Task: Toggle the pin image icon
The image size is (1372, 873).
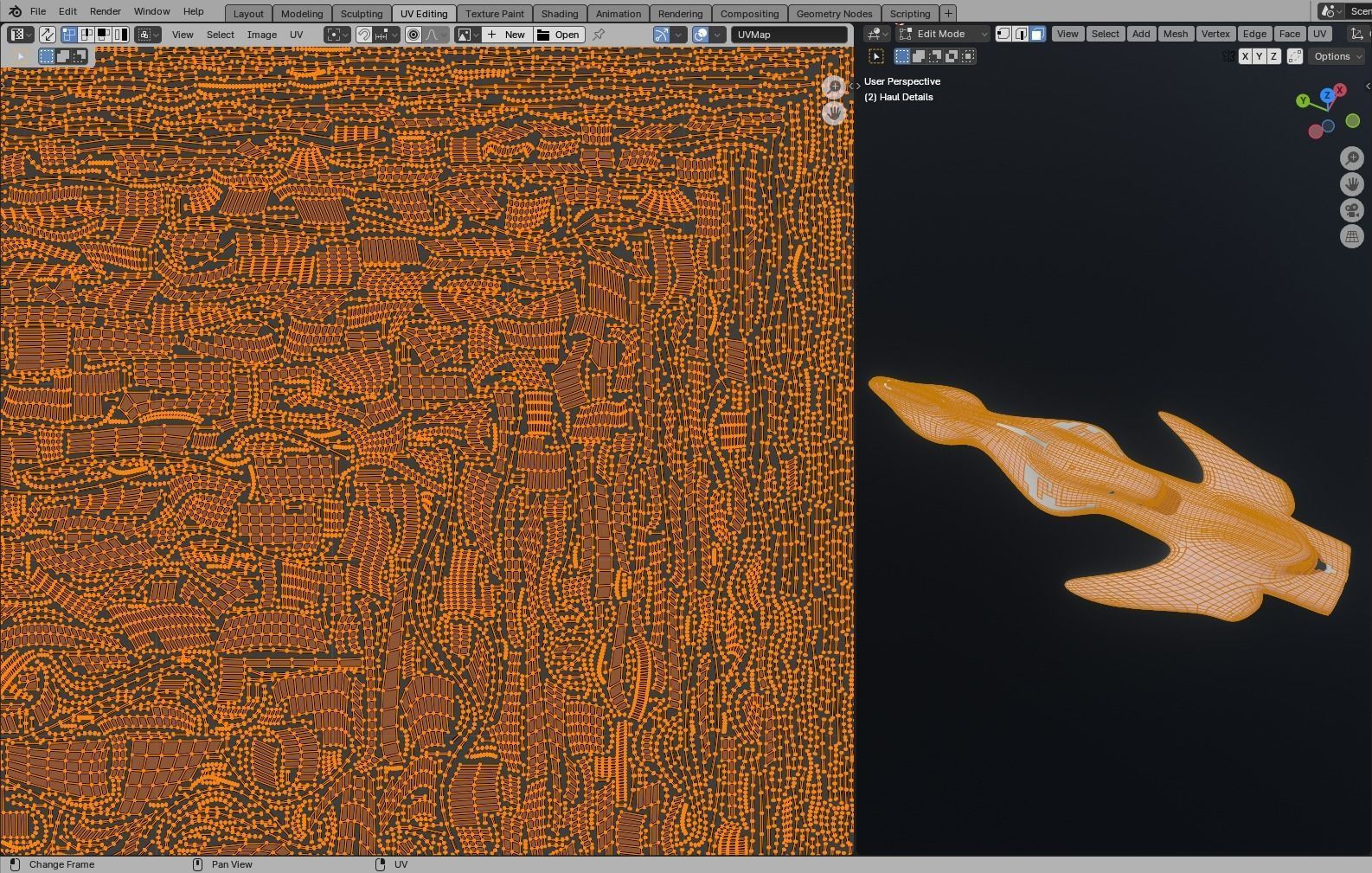Action: coord(598,35)
